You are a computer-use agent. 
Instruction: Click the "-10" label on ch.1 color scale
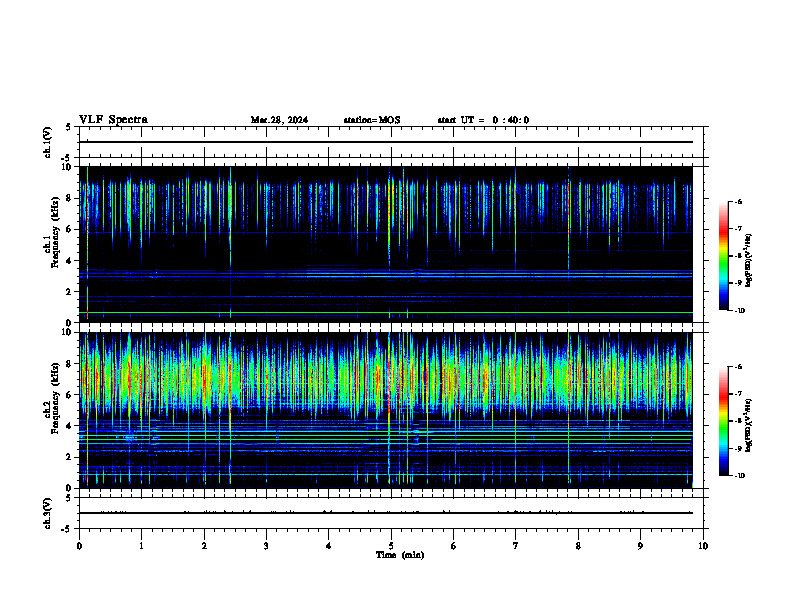click(x=740, y=311)
